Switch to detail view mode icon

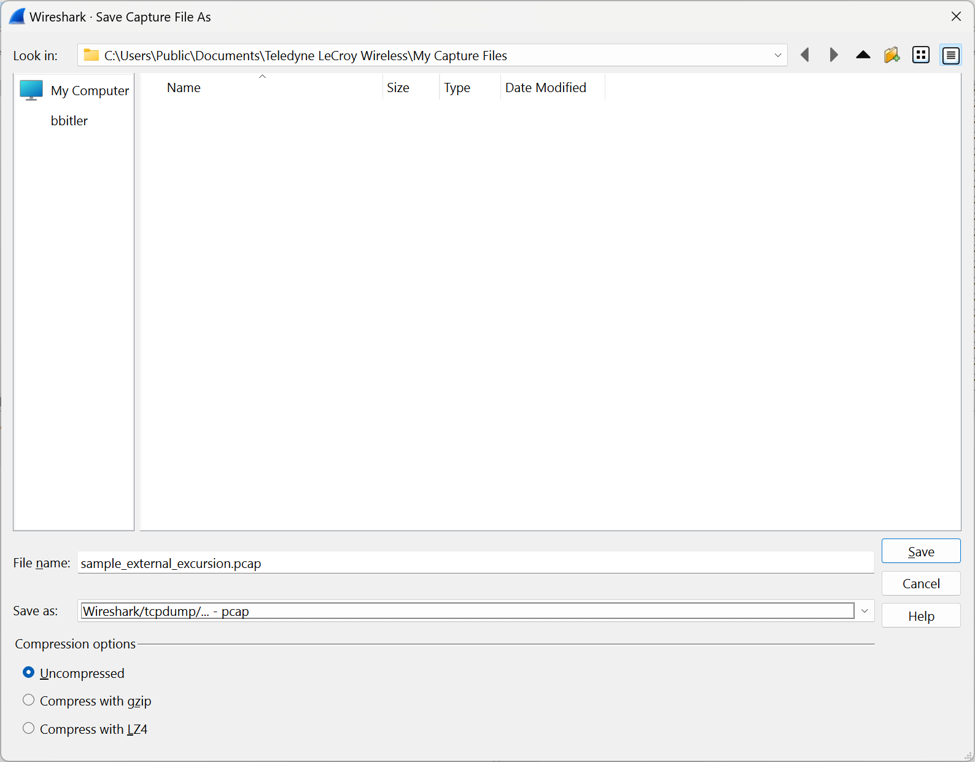(950, 55)
